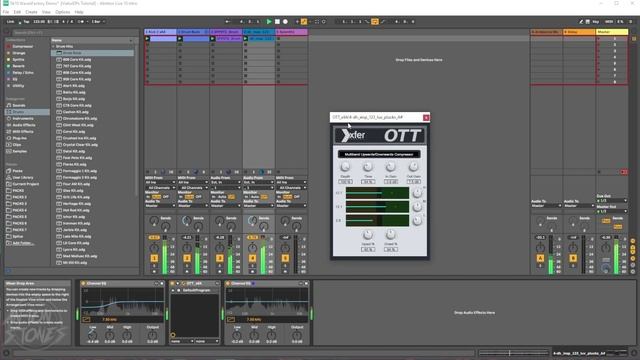The image size is (640, 360).
Task: Close the OTT plugin window
Action: [x=426, y=118]
